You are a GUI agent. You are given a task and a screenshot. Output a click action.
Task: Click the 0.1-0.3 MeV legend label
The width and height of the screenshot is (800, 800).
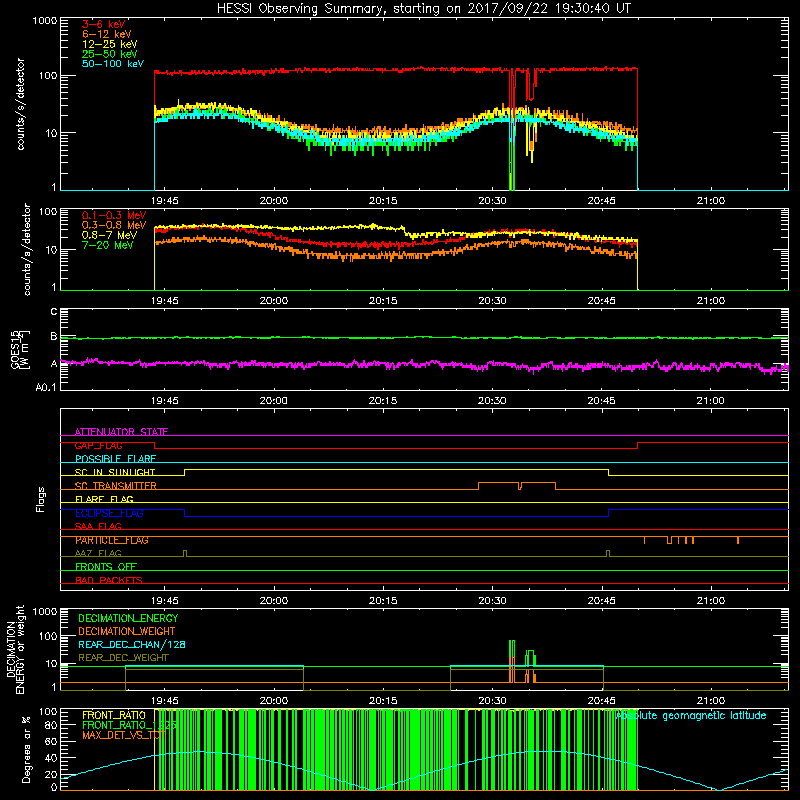pos(114,215)
